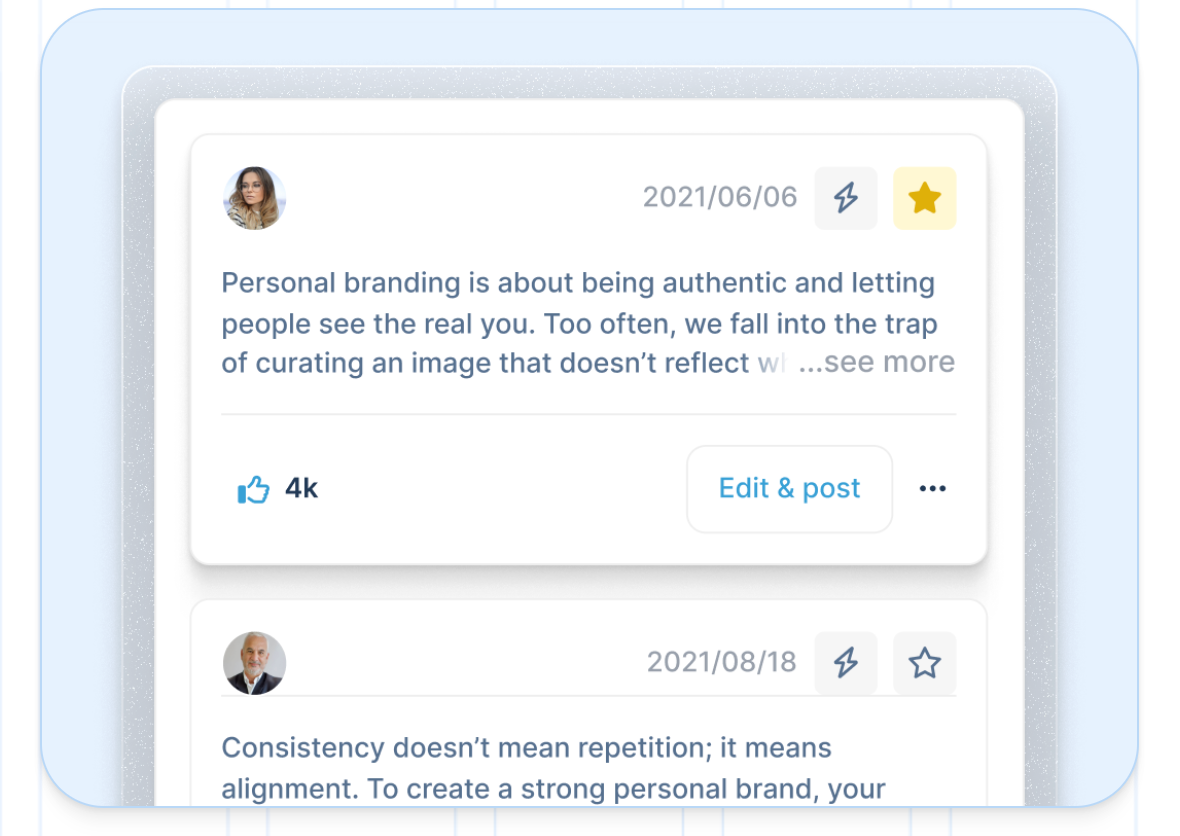1180x836 pixels.
Task: Click the lightning bolt icon on the bottom post
Action: click(x=845, y=662)
